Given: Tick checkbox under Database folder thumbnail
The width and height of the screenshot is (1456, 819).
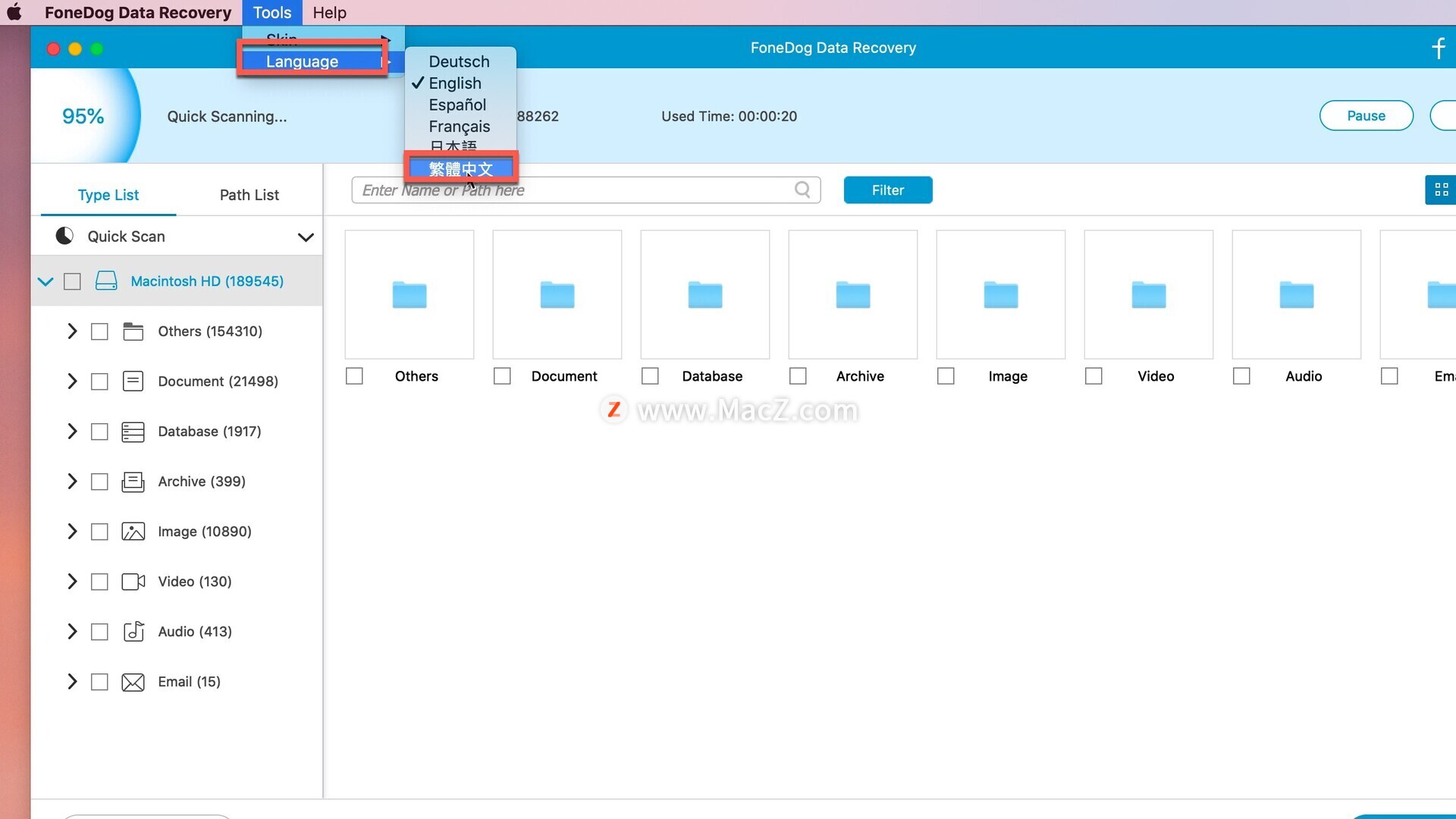Looking at the screenshot, I should tap(650, 376).
